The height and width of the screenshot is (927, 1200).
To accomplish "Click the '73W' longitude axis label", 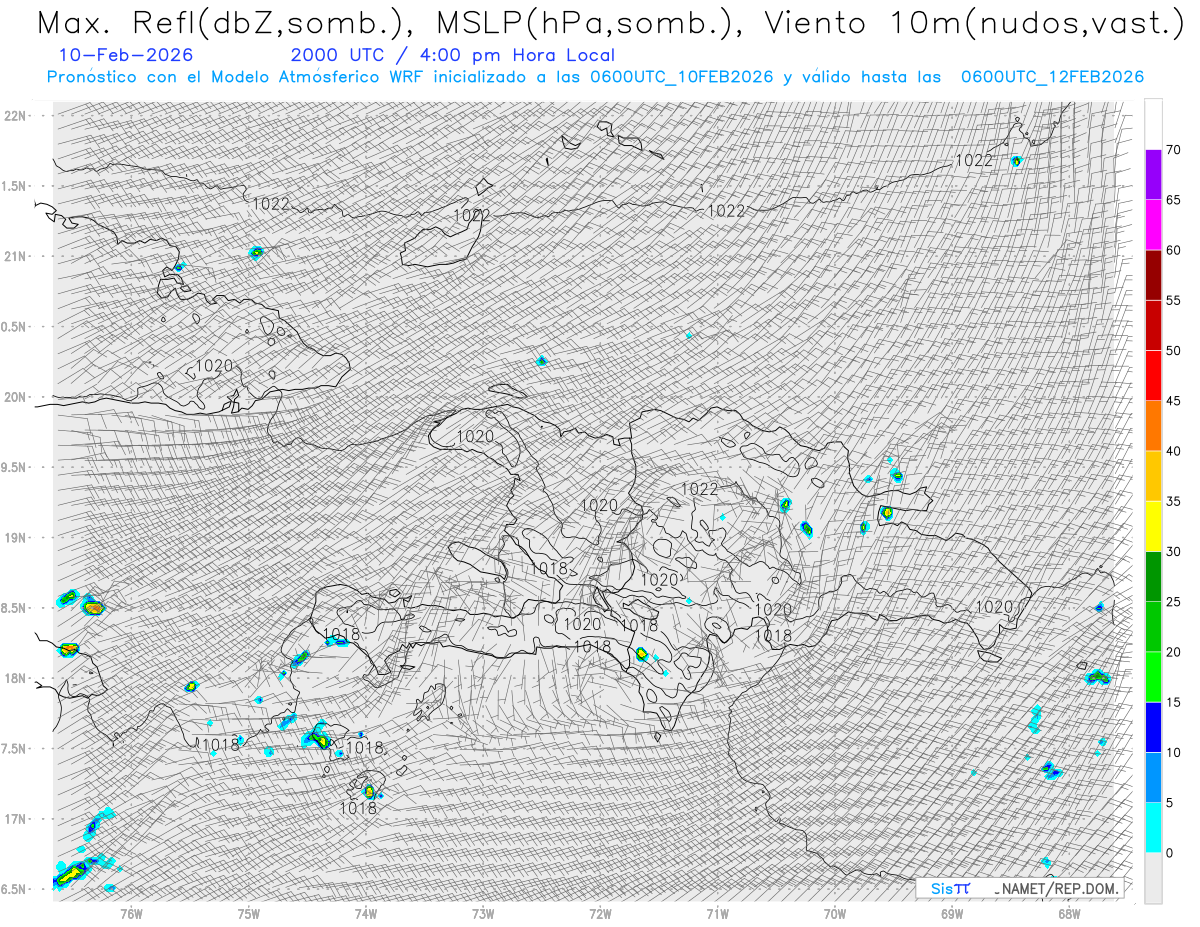I will click(483, 912).
